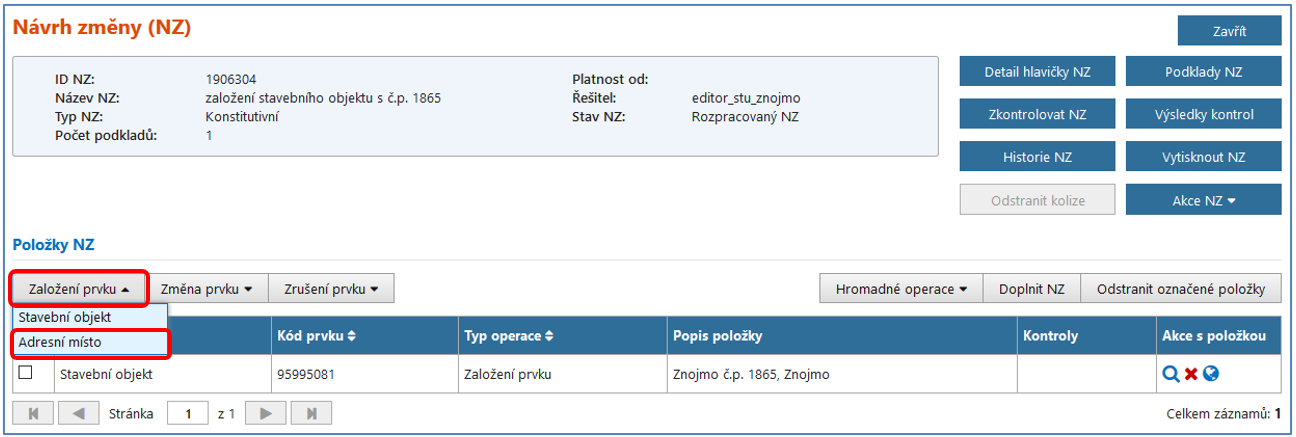Collapse the Založení prvku dropdown

click(79, 289)
